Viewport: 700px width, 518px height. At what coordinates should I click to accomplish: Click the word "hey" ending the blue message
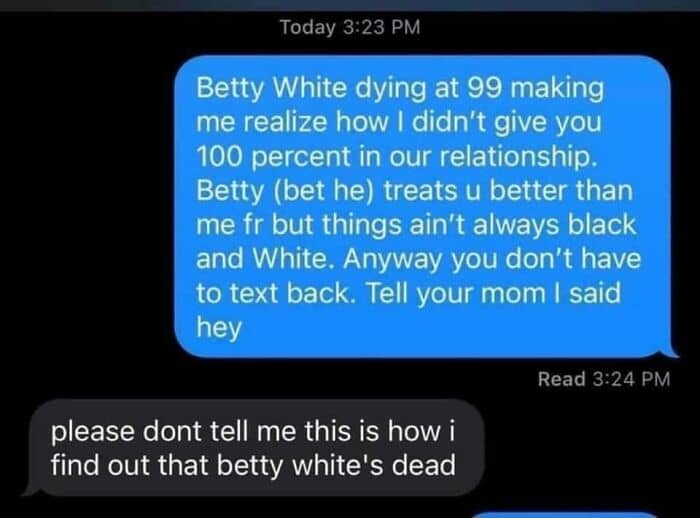point(219,328)
